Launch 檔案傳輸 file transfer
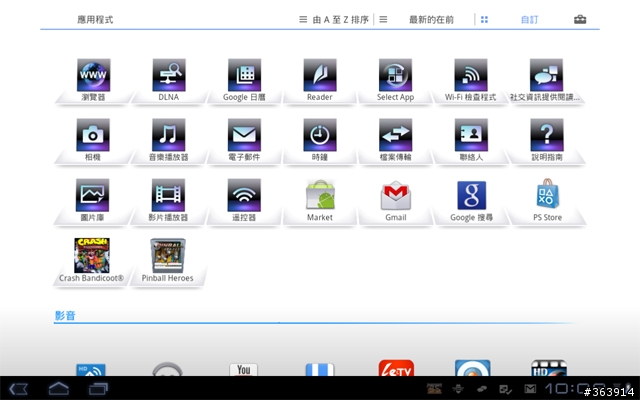This screenshot has height=400, width=640. point(395,140)
